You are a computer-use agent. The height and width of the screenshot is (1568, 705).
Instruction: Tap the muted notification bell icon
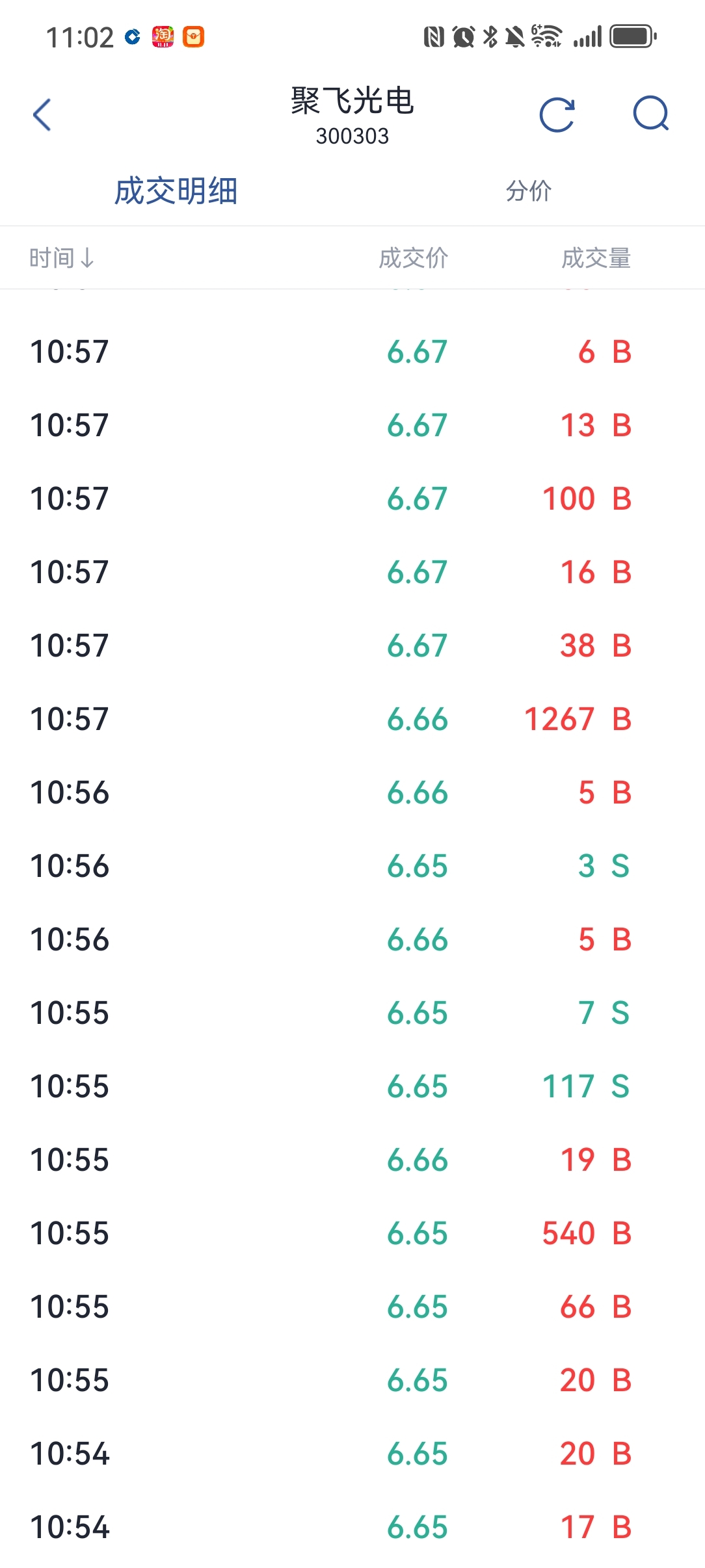pyautogui.click(x=515, y=36)
